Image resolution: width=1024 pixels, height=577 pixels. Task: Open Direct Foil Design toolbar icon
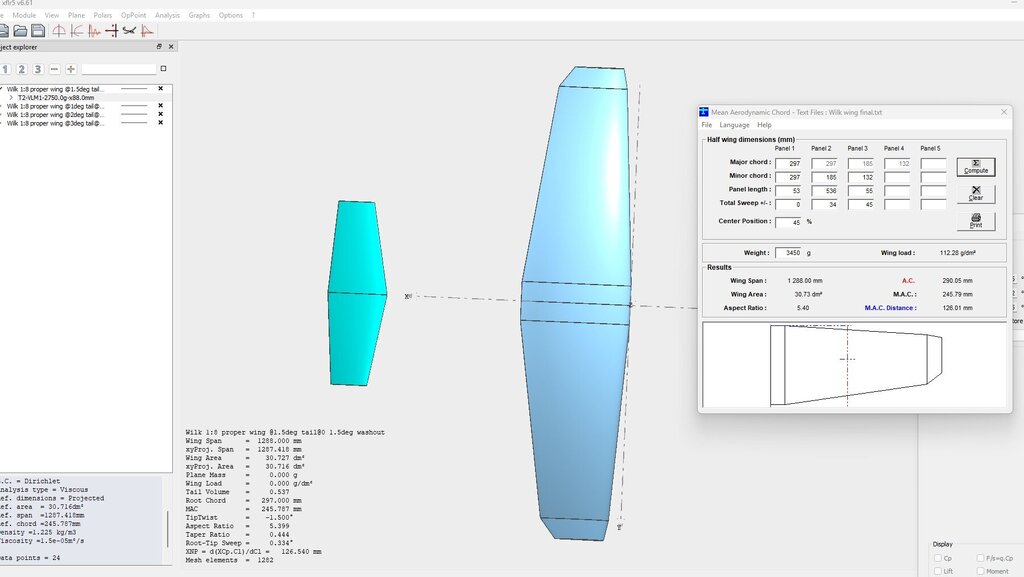(59, 31)
